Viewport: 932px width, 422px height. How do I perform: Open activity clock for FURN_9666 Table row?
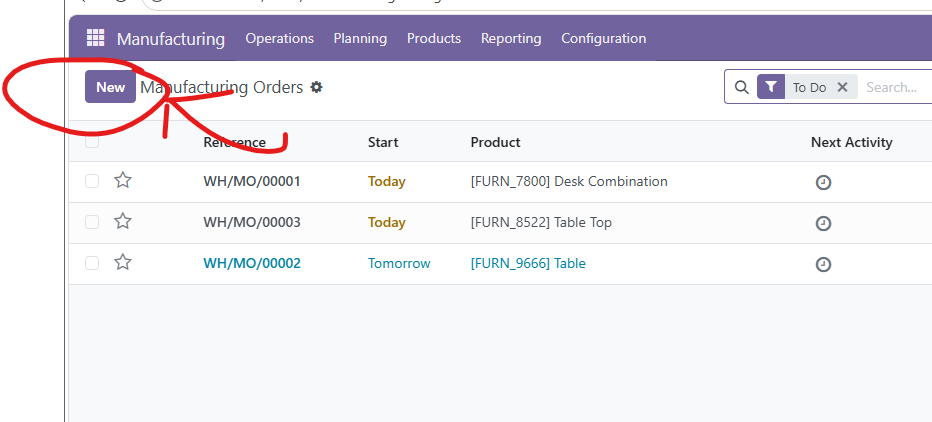tap(823, 264)
